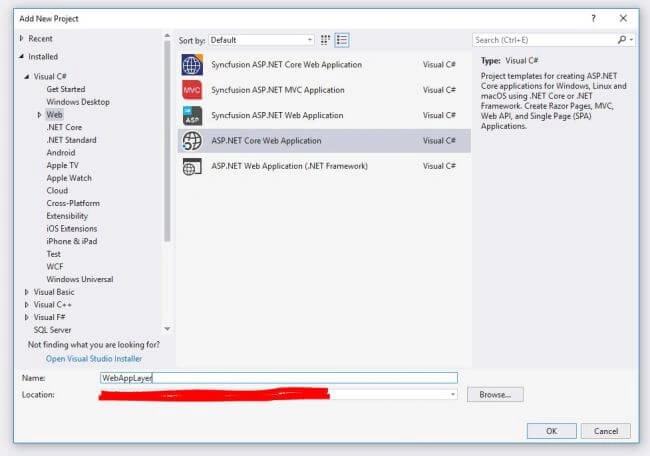Select Cloud category
The width and height of the screenshot is (650, 456).
point(57,191)
